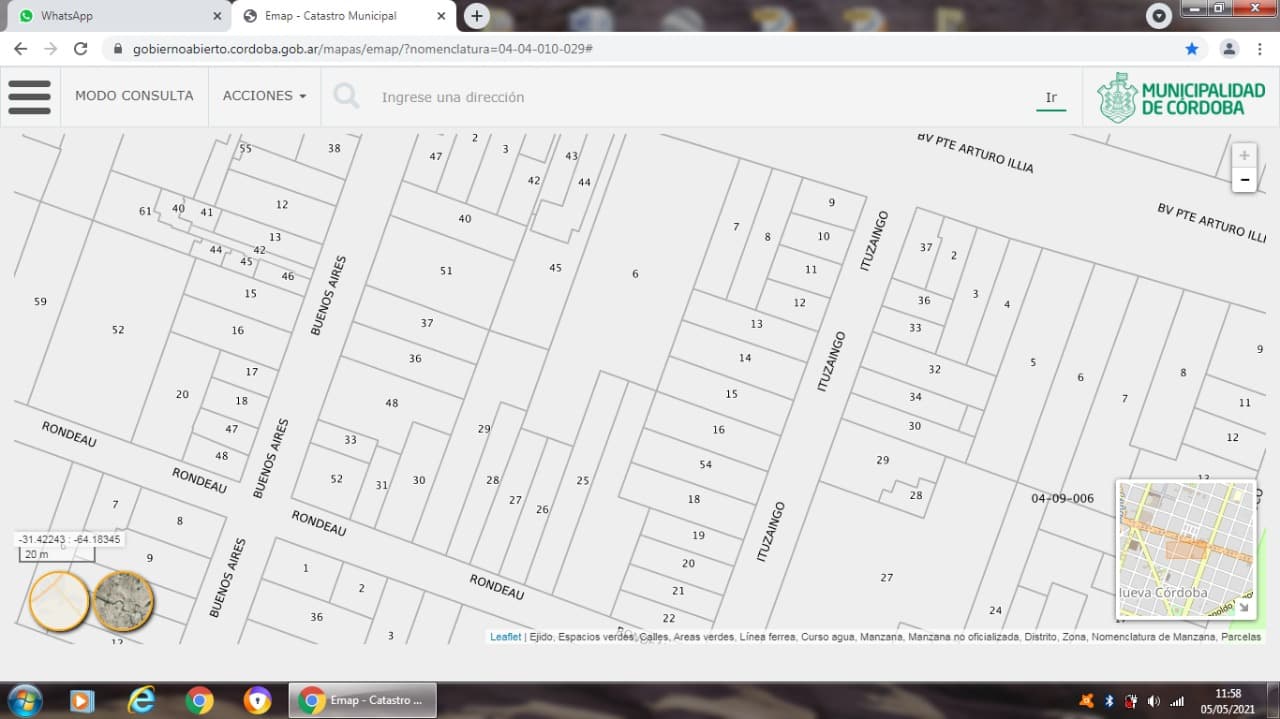The width and height of the screenshot is (1280, 719).
Task: Zoom out with the minus button
Action: [1244, 180]
